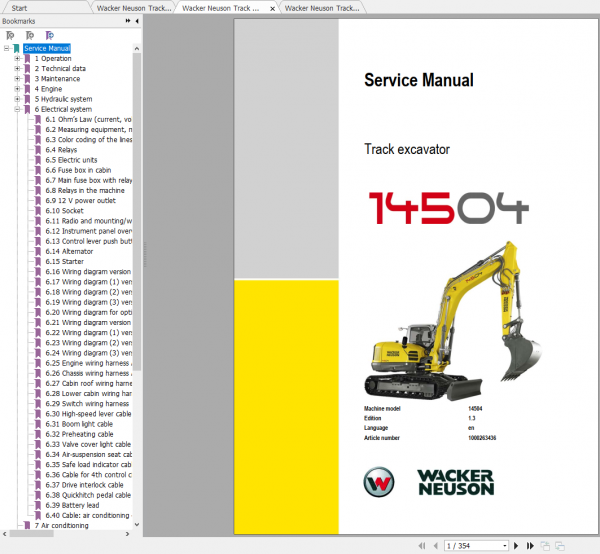Open bookmark 6.25 Engine wiring harness
600x554 pixels.
click(88, 363)
